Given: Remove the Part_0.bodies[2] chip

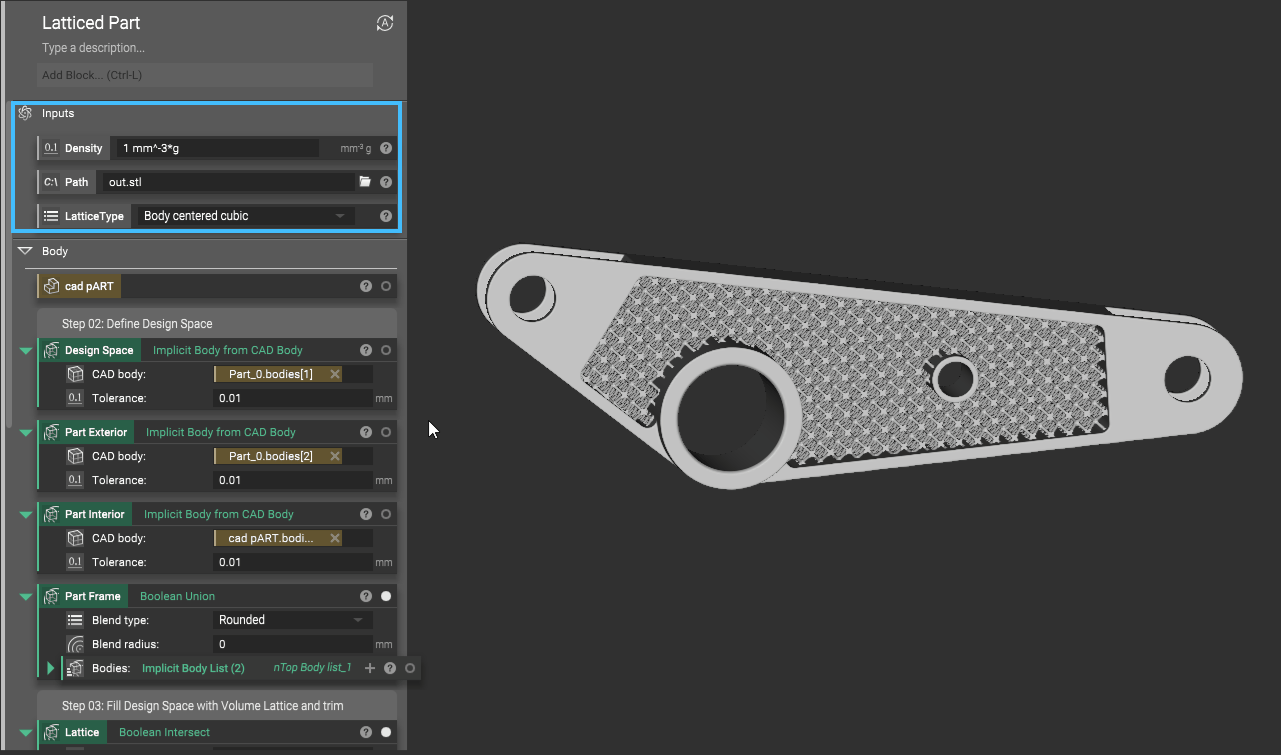Looking at the screenshot, I should pos(335,456).
